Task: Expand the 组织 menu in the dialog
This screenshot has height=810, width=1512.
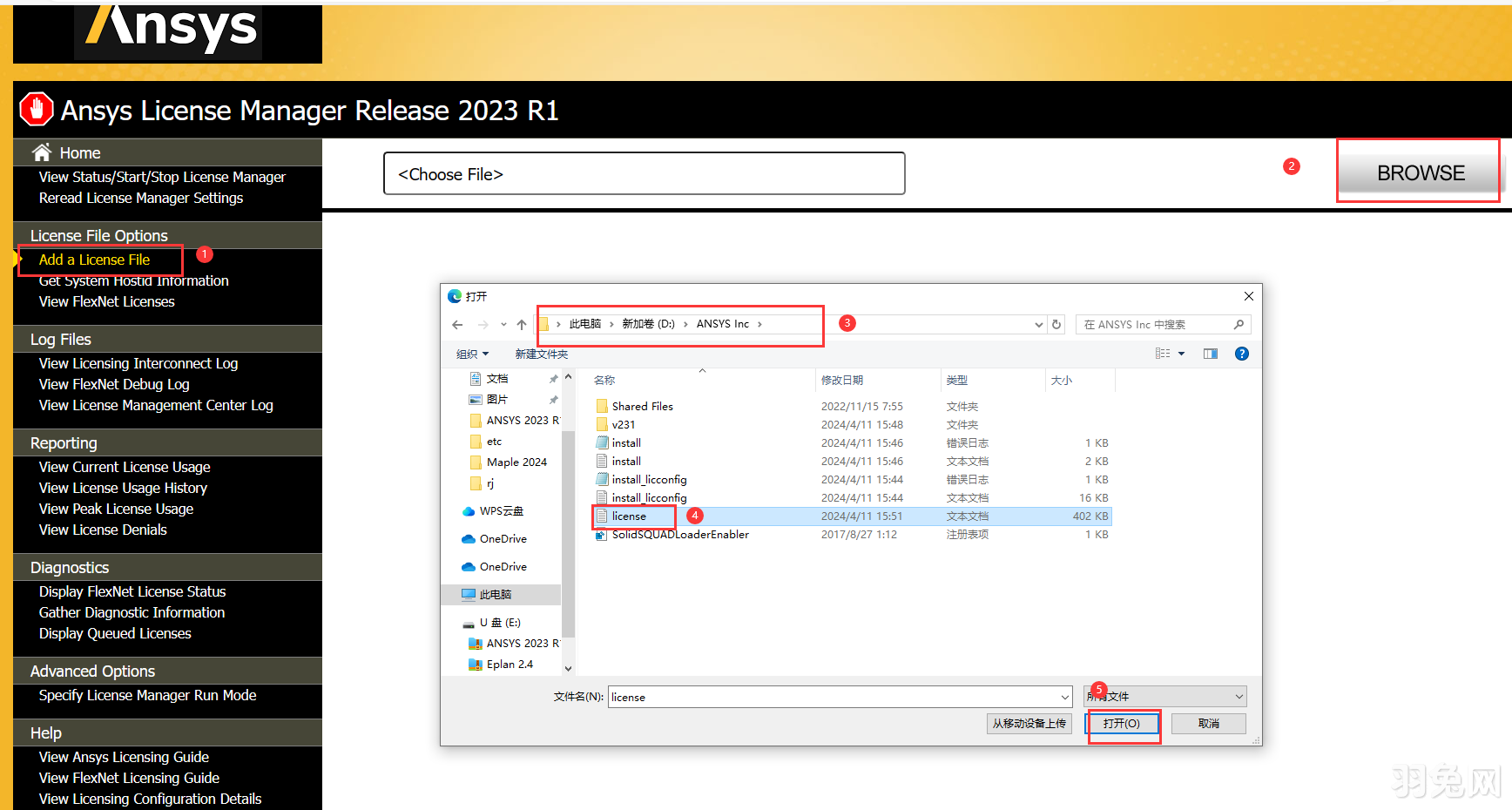Action: pyautogui.click(x=472, y=354)
